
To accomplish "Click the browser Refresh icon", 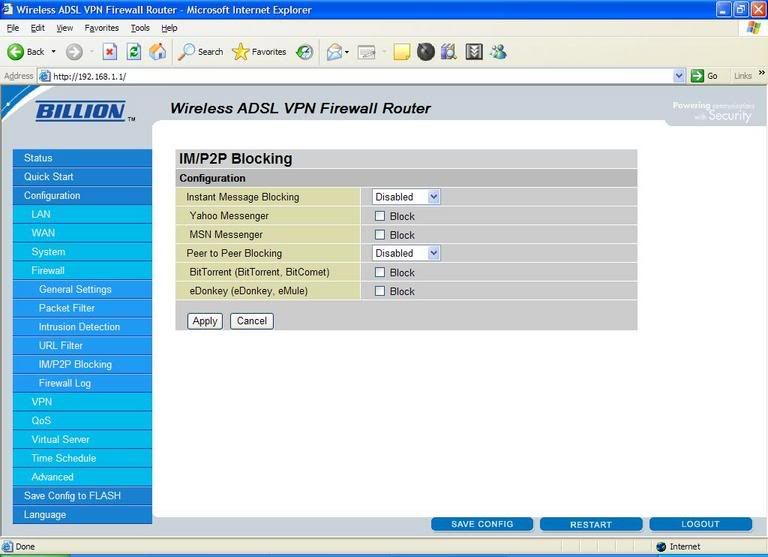I will [x=133, y=52].
